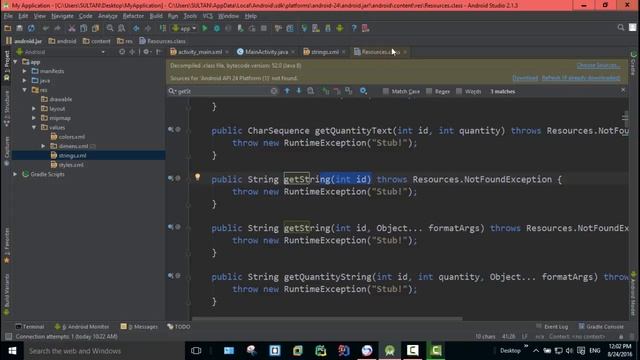
Task: Click the Copy toolbar icon
Action: click(x=84, y=28)
